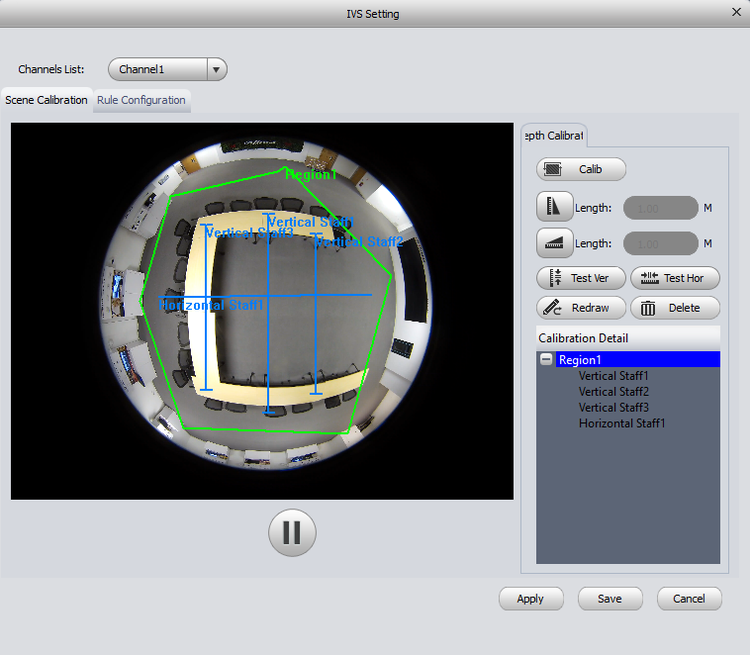Select Horizontal Staff1 in the tree
Viewport: 750px width, 655px height.
(621, 423)
